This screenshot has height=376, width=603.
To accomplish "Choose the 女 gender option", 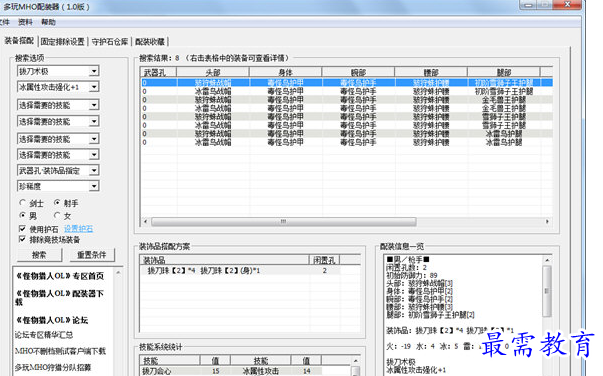I will (57, 215).
